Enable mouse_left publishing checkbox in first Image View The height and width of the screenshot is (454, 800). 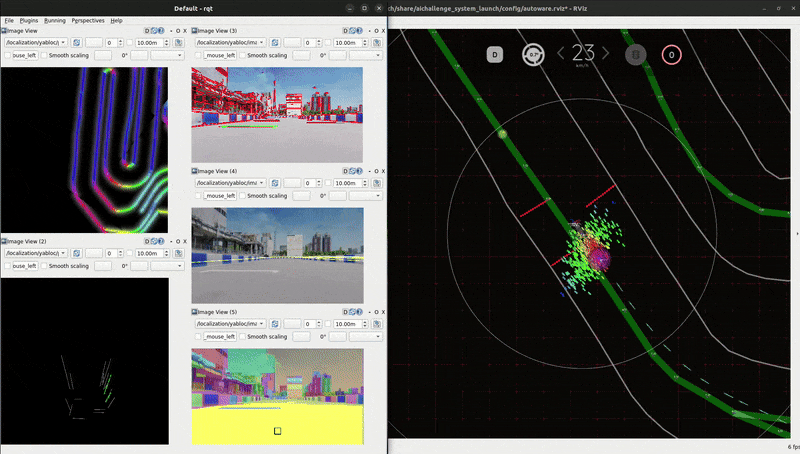point(7,55)
